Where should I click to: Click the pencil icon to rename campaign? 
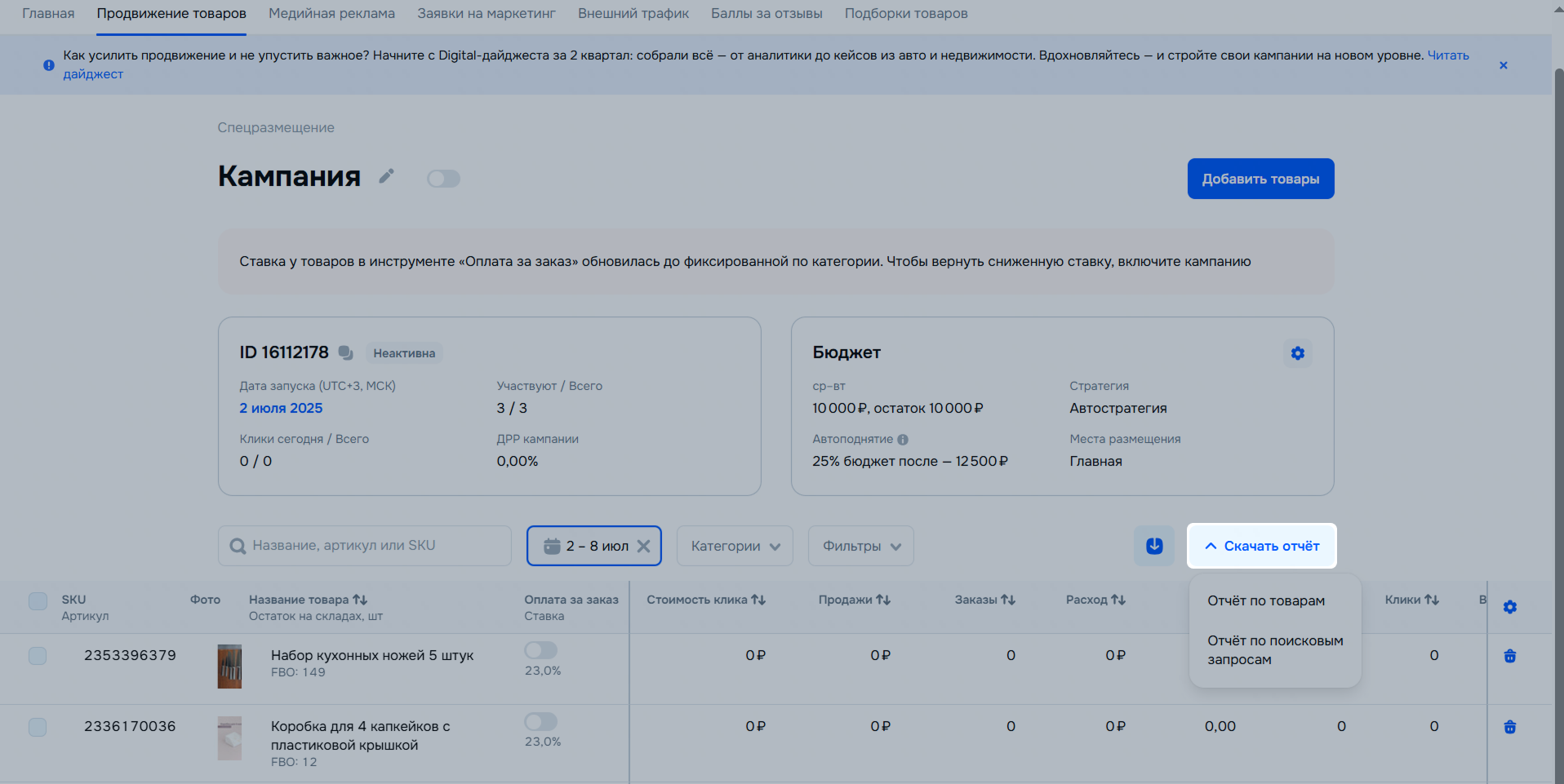pos(387,176)
